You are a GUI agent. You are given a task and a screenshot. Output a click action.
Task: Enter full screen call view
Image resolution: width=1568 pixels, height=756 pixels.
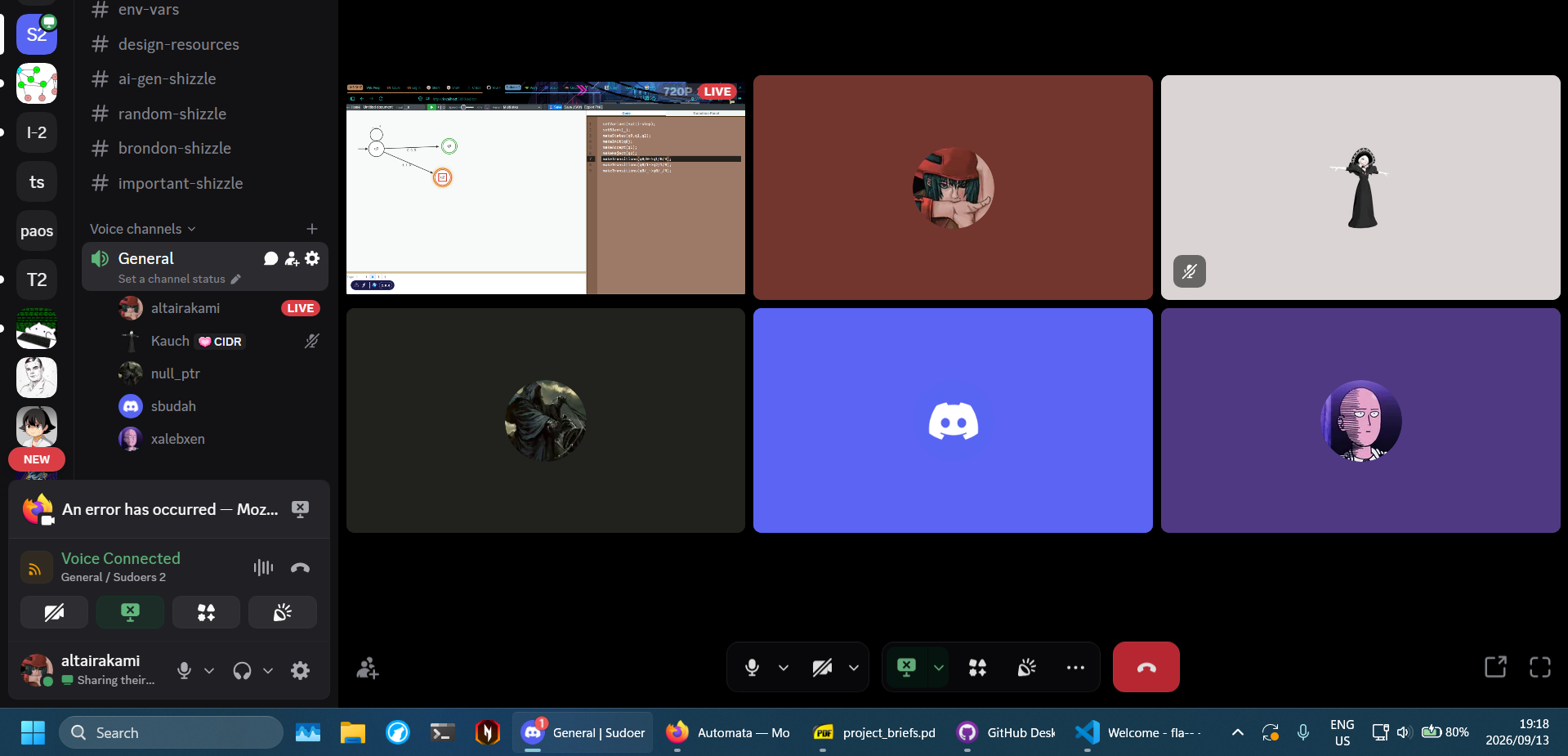[x=1540, y=667]
